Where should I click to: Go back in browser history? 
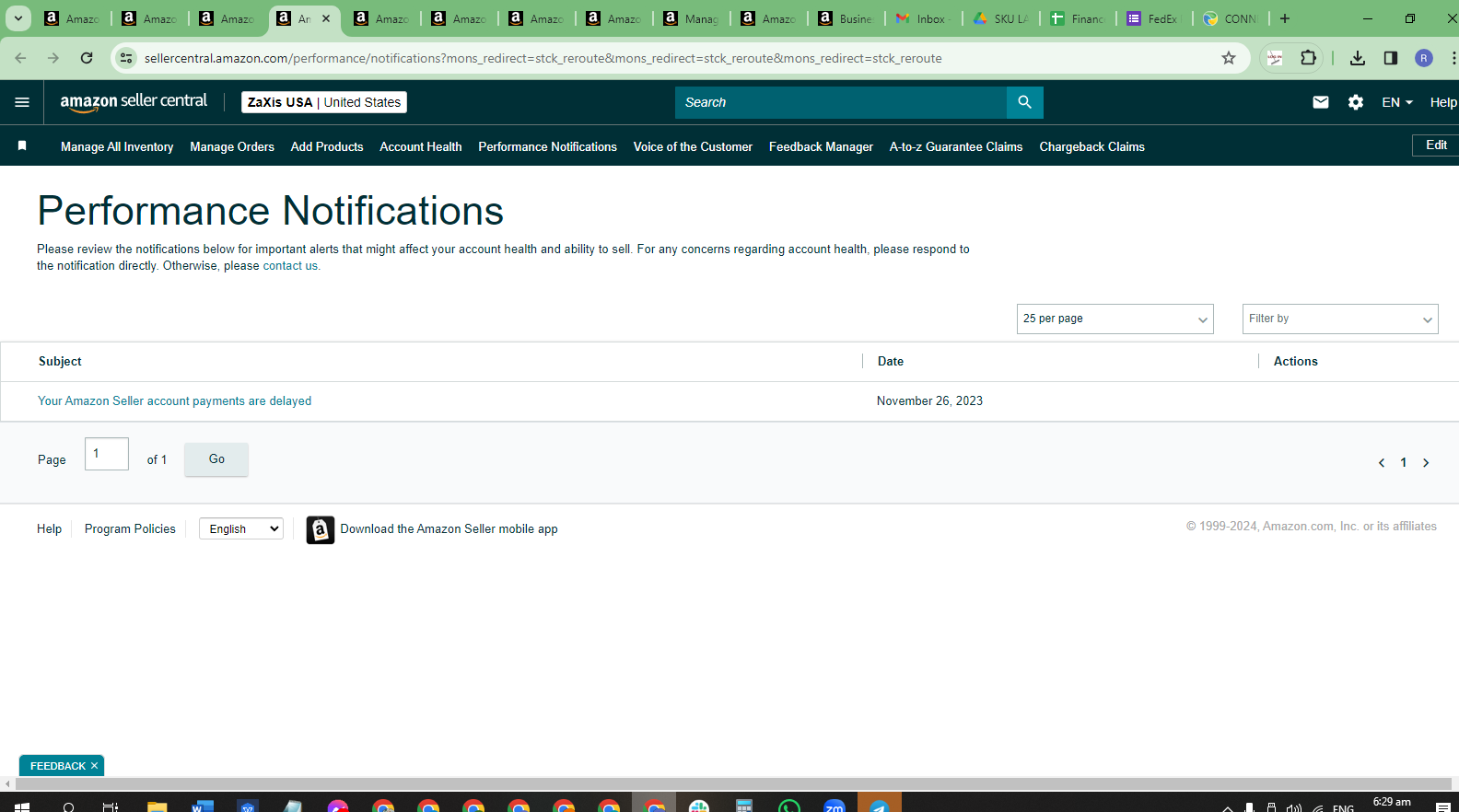click(x=20, y=58)
